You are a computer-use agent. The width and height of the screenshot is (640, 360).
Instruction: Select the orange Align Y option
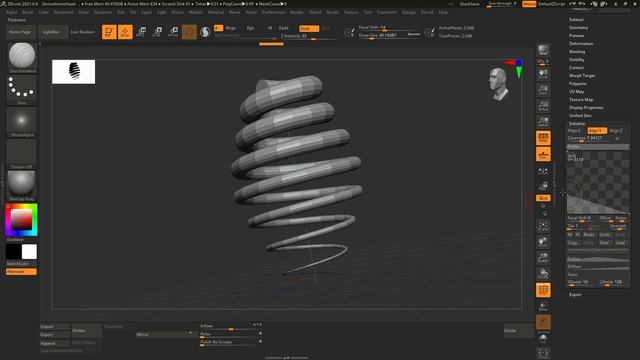tap(597, 131)
